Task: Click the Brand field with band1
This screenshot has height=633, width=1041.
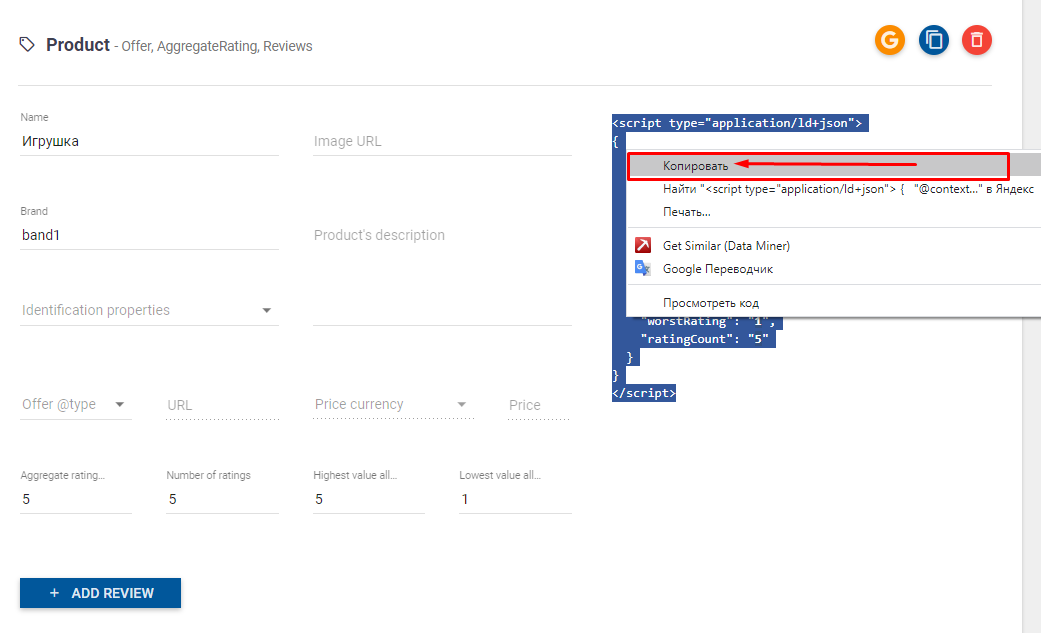Action: (148, 235)
